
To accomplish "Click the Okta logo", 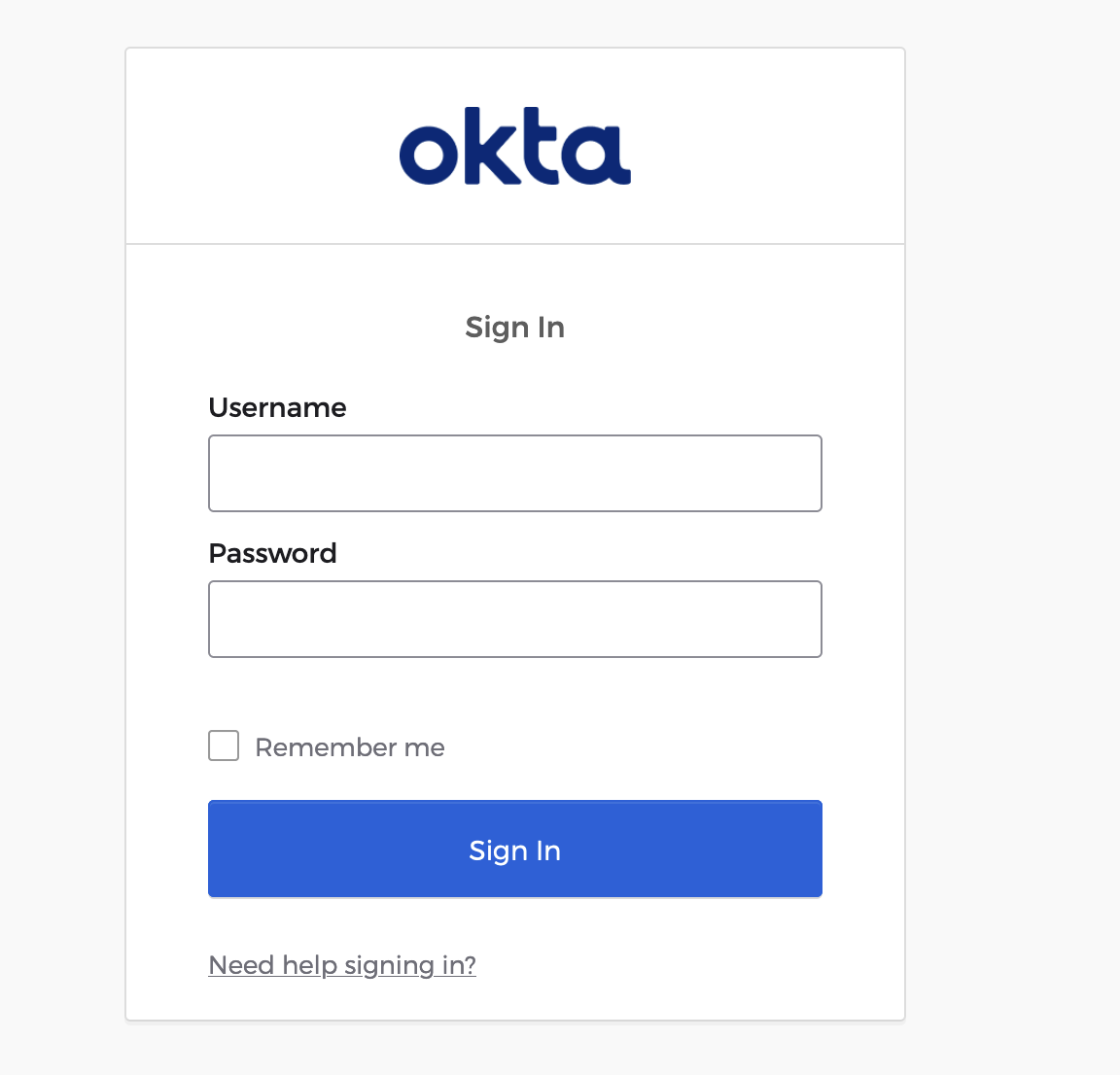I will point(515,147).
